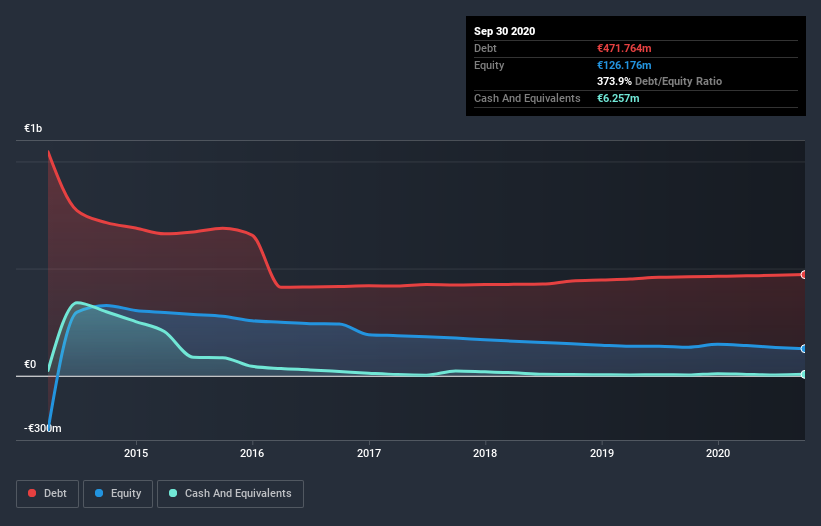The width and height of the screenshot is (821, 526).
Task: Click the 2017 x-axis label
Action: coord(369,453)
